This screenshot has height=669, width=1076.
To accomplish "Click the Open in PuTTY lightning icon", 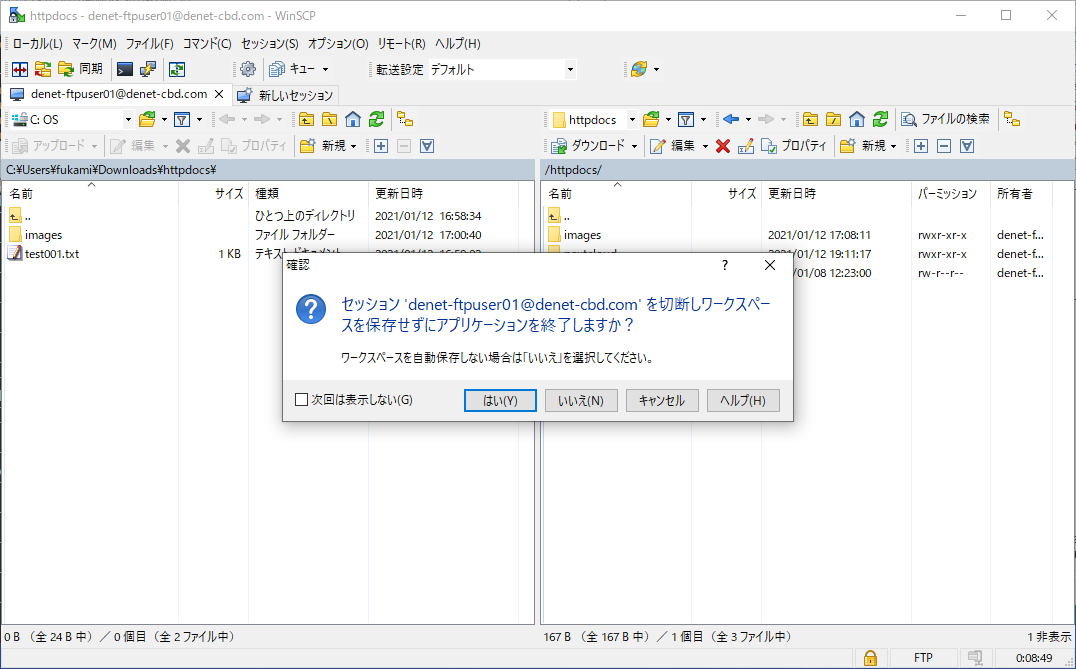I will coord(148,69).
